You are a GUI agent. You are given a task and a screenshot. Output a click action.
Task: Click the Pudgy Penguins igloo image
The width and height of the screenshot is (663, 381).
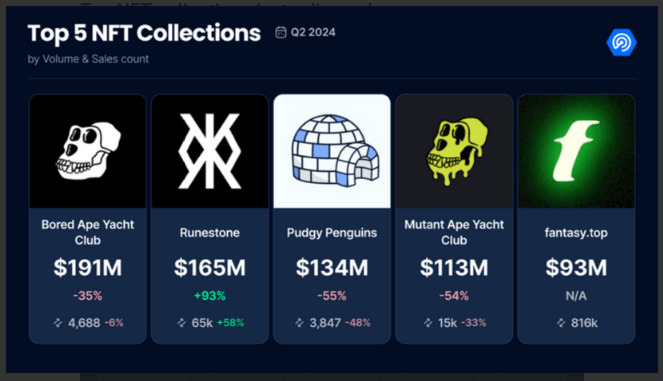(x=332, y=151)
